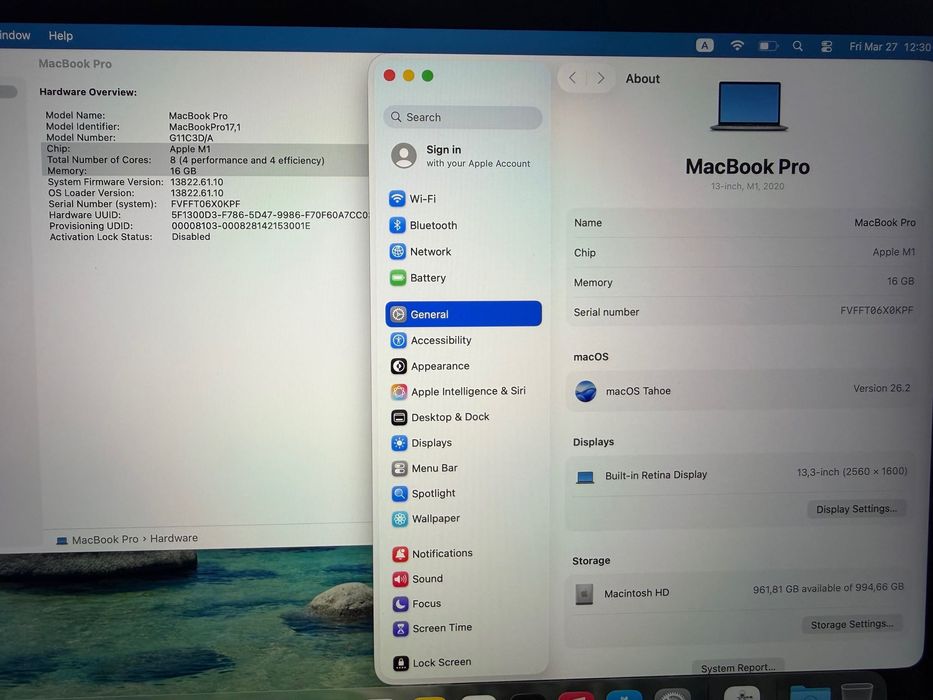Screen dimensions: 933x700
Task: Click the macOS Tahoe logo icon
Action: (x=586, y=391)
